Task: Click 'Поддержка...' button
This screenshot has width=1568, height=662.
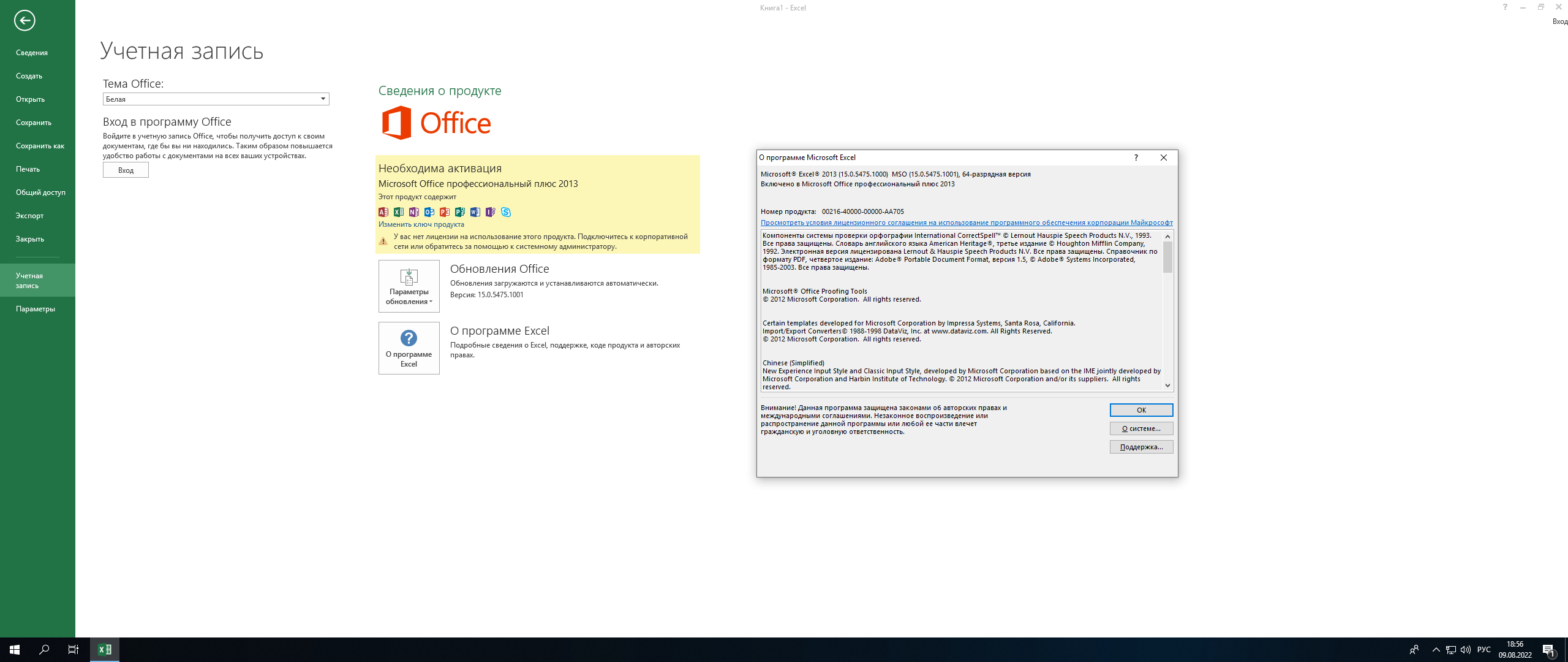Action: tap(1141, 447)
